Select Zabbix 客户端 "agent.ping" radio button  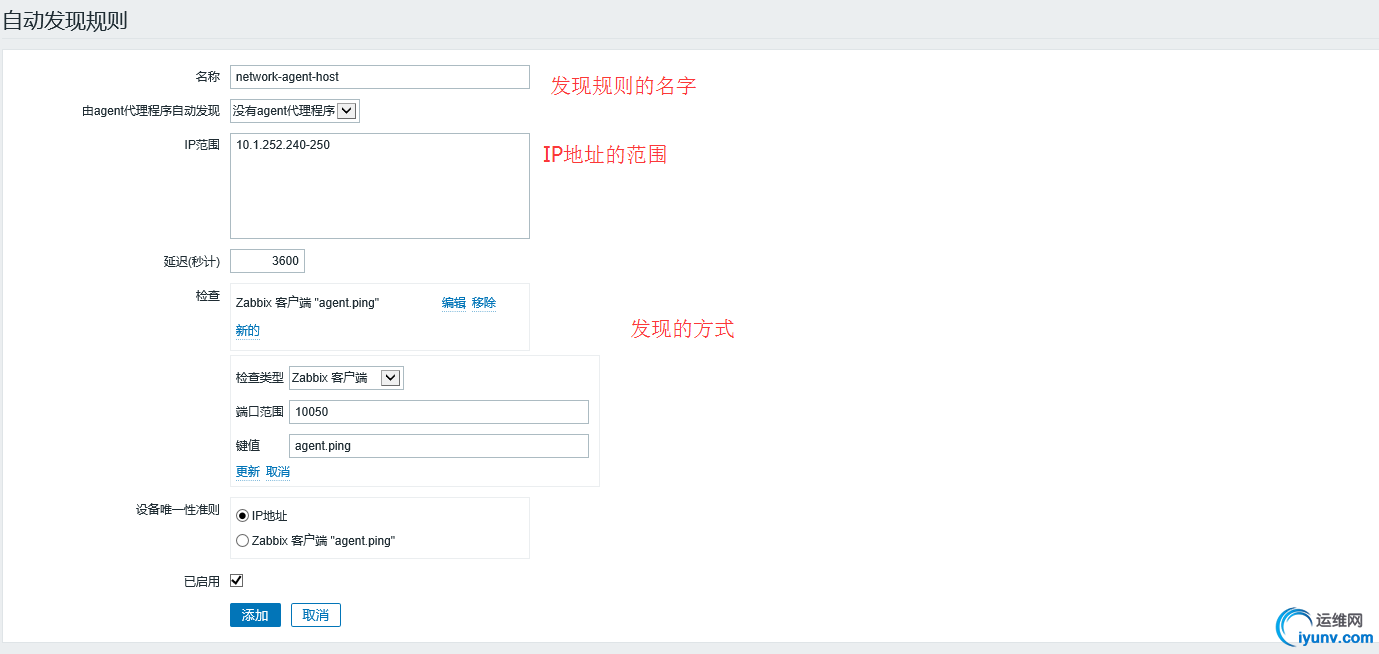[x=242, y=541]
